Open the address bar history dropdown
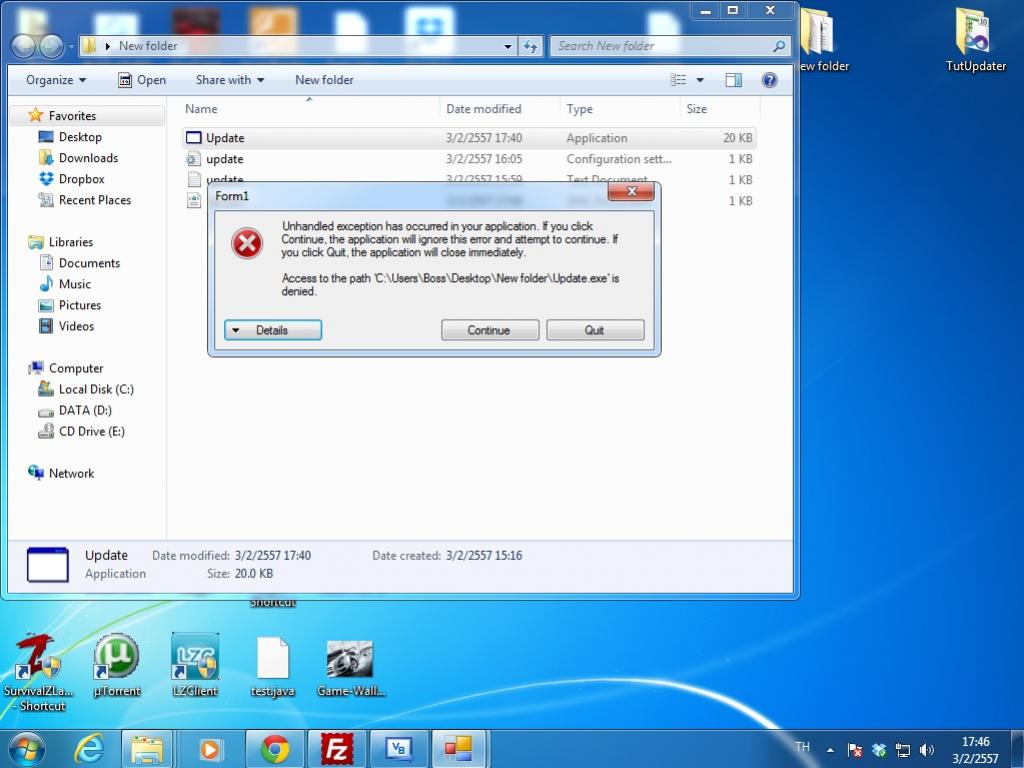 pos(507,46)
